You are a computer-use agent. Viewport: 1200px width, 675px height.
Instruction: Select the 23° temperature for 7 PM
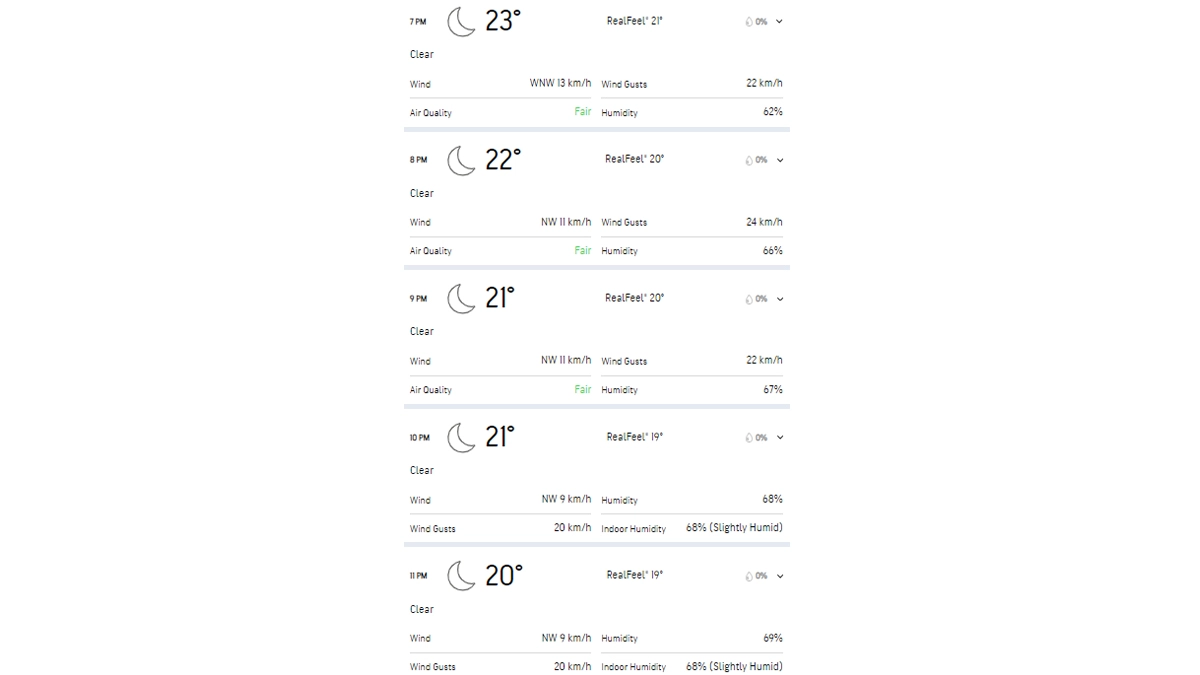click(x=503, y=21)
